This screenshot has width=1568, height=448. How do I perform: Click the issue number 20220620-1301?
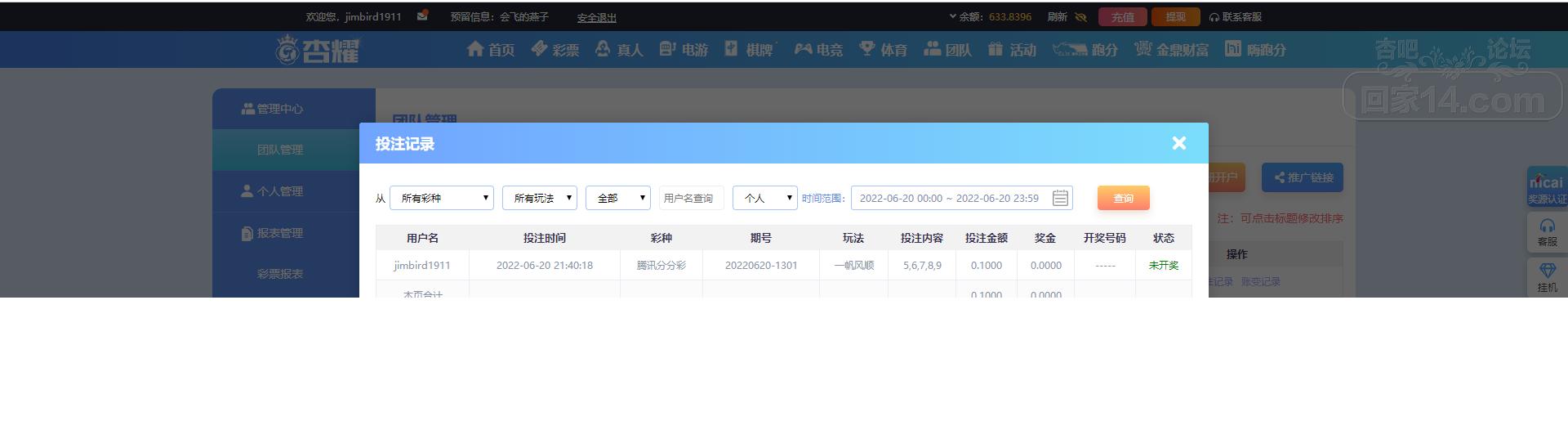click(x=761, y=265)
